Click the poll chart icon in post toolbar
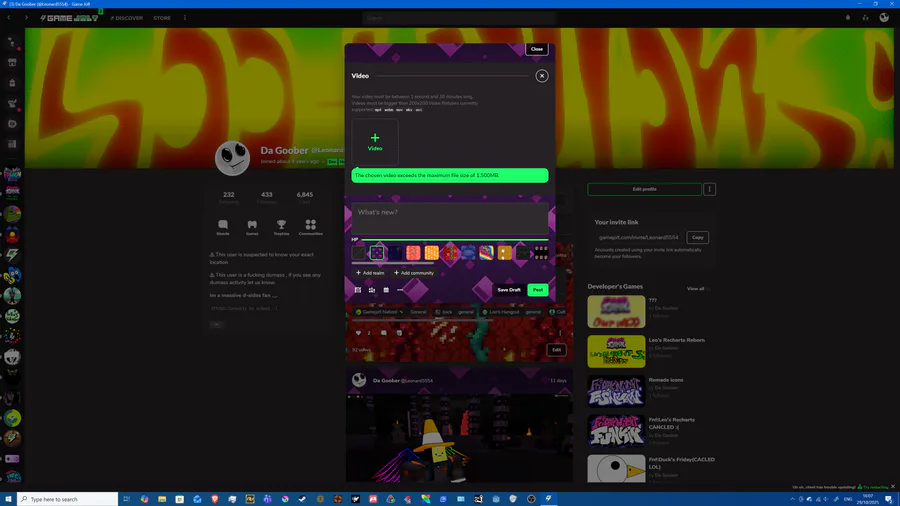 [x=372, y=290]
